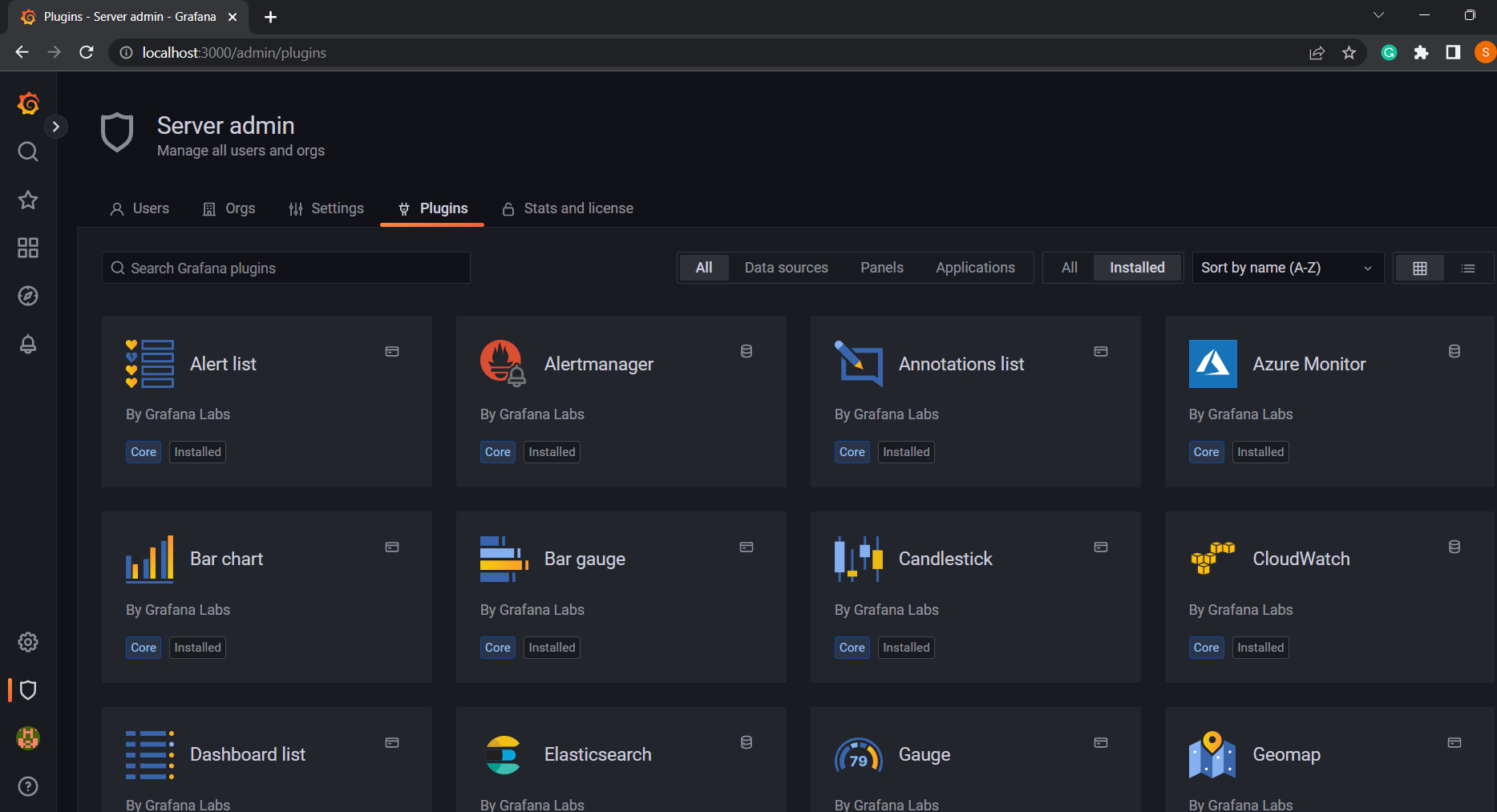Image resolution: width=1497 pixels, height=812 pixels.
Task: Filter plugins by Data sources type
Action: pyautogui.click(x=786, y=268)
